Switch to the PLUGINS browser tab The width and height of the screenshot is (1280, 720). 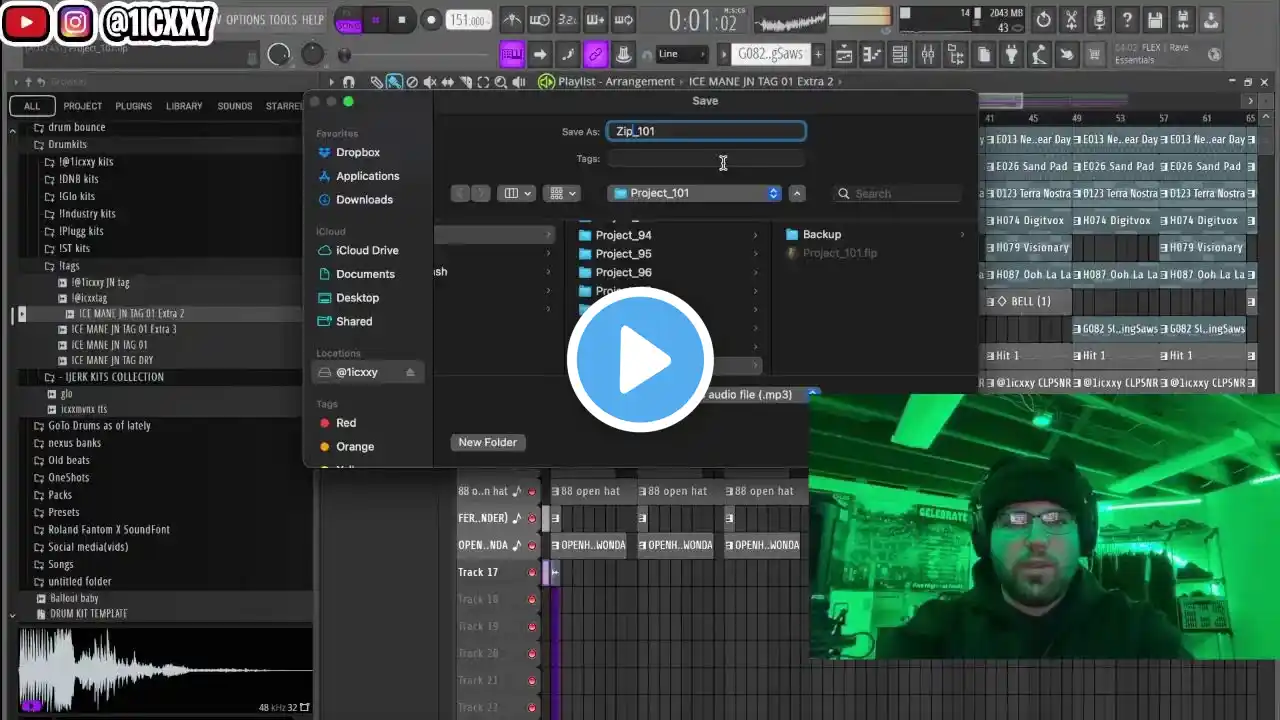coord(133,106)
